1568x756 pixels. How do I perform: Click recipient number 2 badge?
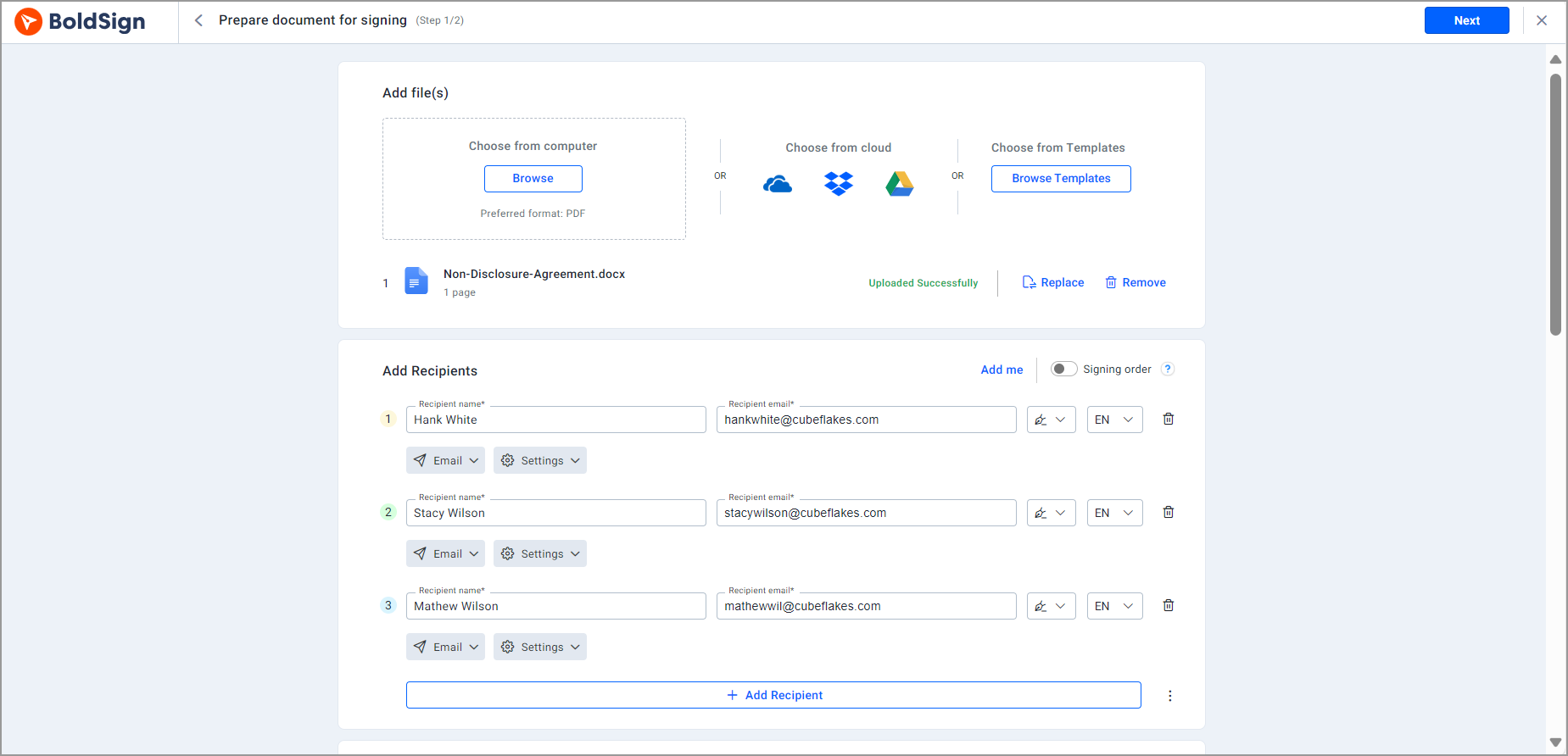388,512
